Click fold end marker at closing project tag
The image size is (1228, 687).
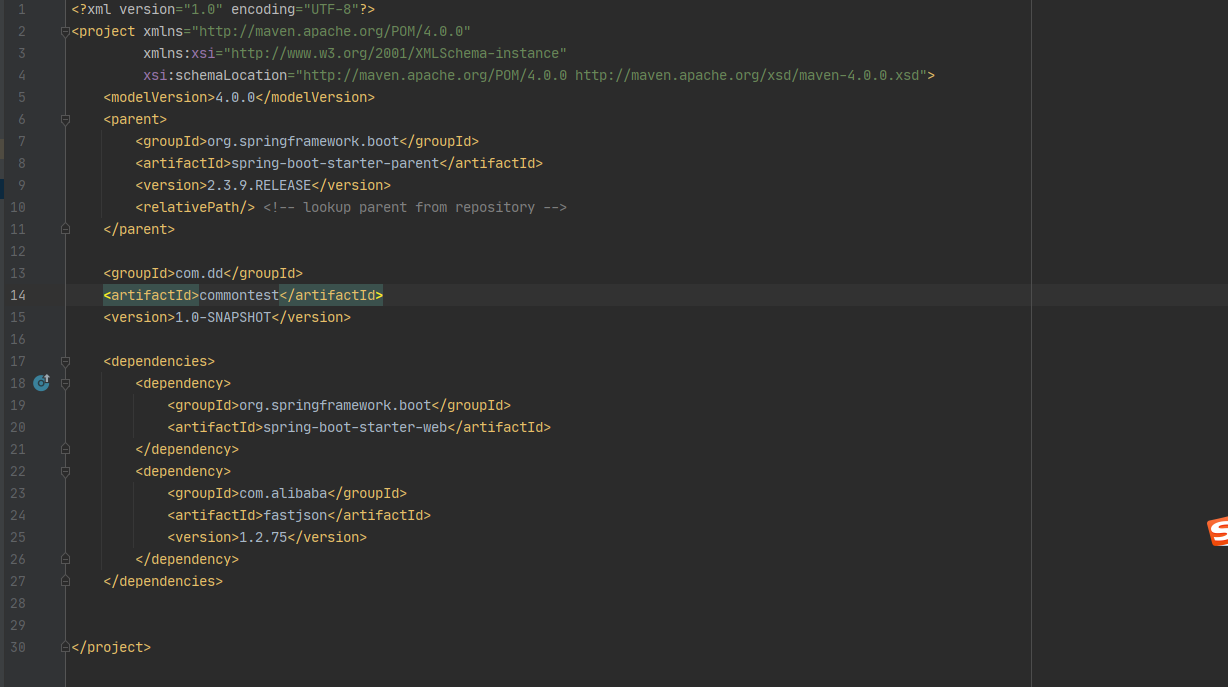click(66, 647)
